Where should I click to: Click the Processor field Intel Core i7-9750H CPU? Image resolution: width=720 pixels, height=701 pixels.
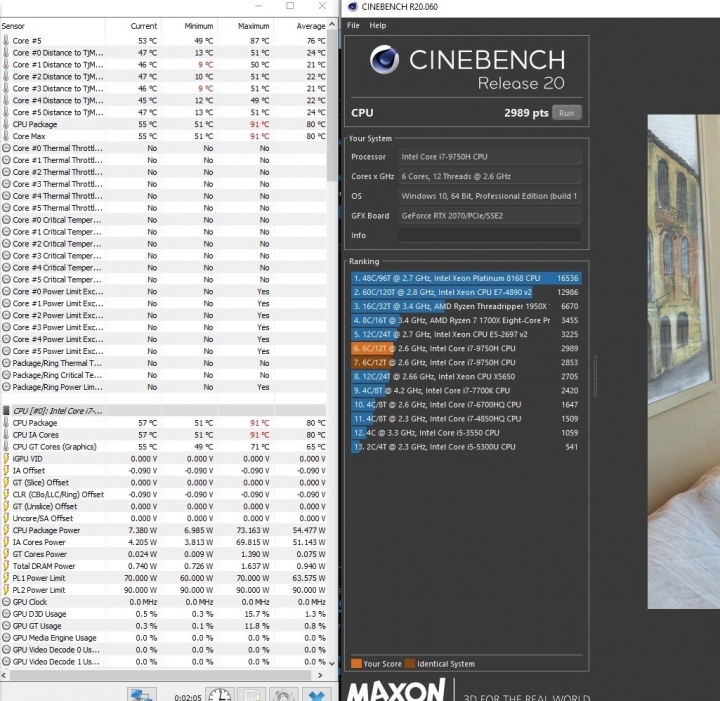pos(489,157)
